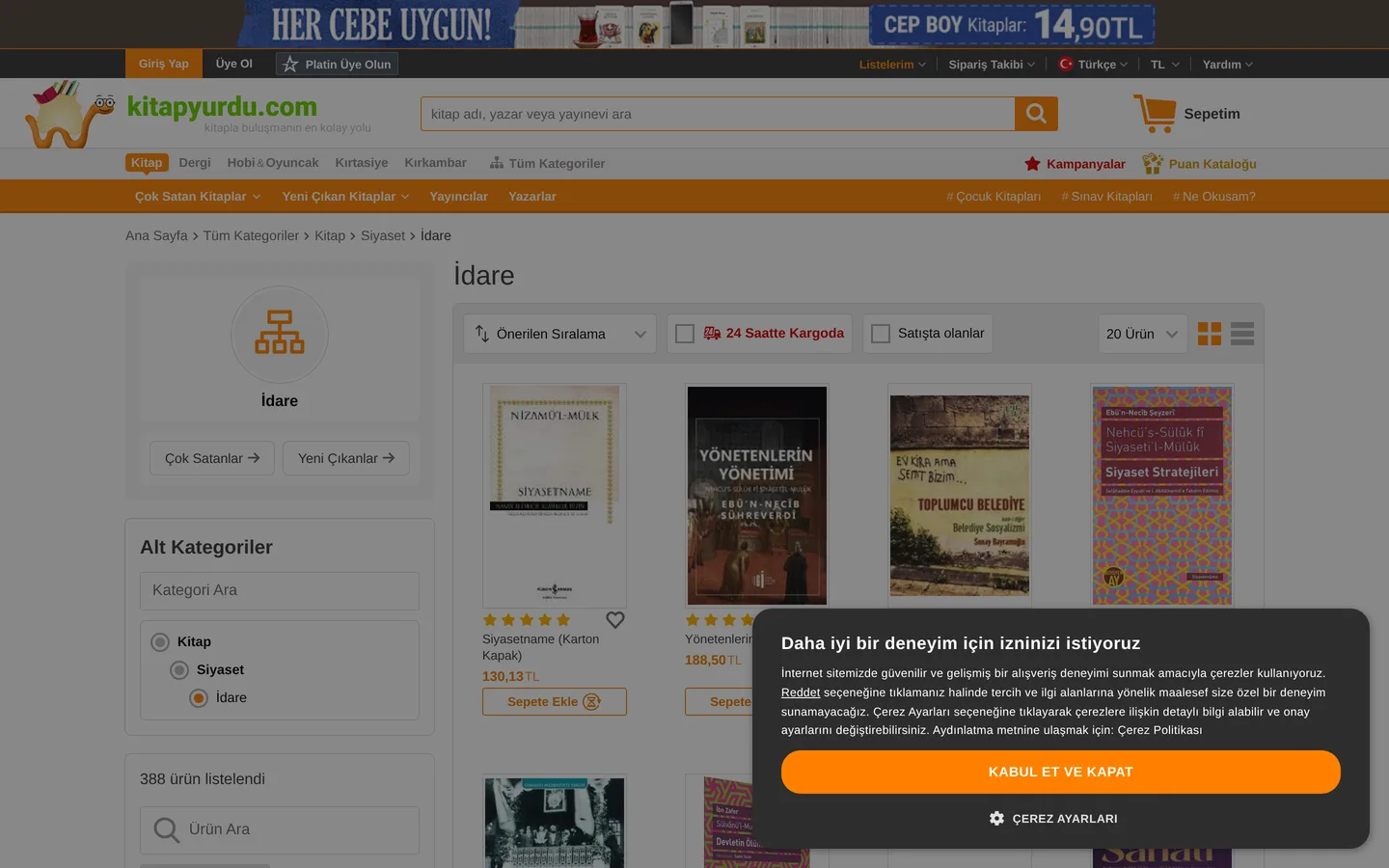Open the Siyasetname book cover thumbnail
Viewport: 1389px width, 868px height.
pyautogui.click(x=555, y=496)
